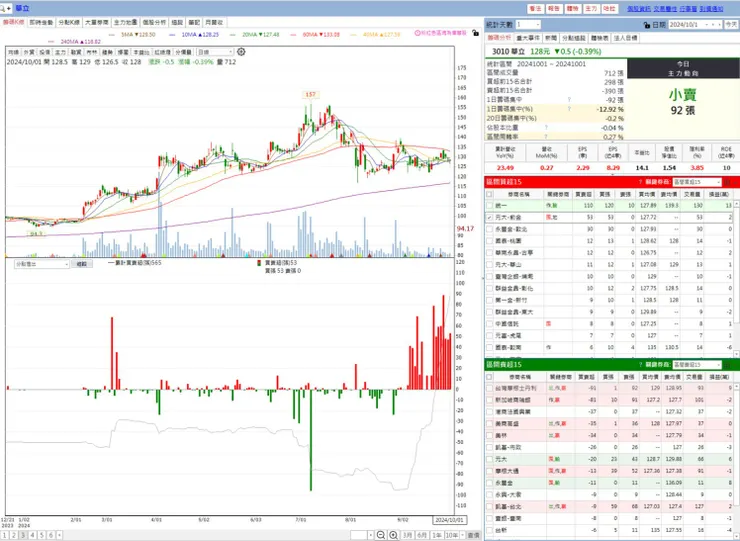The height and width of the screenshot is (541, 740).
Task: Click the red 報告 button
Action: point(554,8)
